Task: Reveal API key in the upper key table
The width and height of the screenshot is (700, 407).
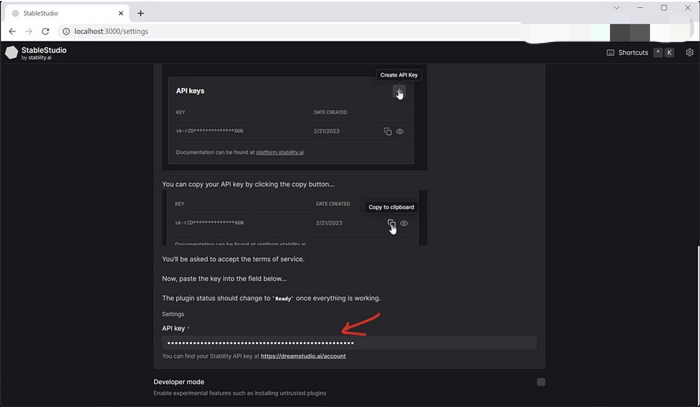Action: pos(400,131)
